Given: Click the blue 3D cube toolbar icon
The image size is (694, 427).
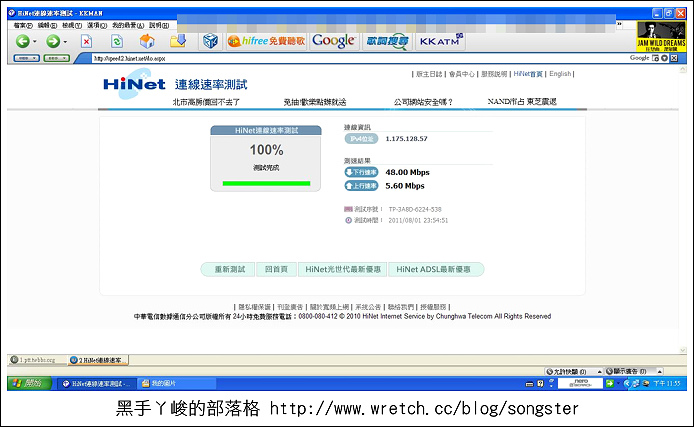Looking at the screenshot, I should pos(210,42).
